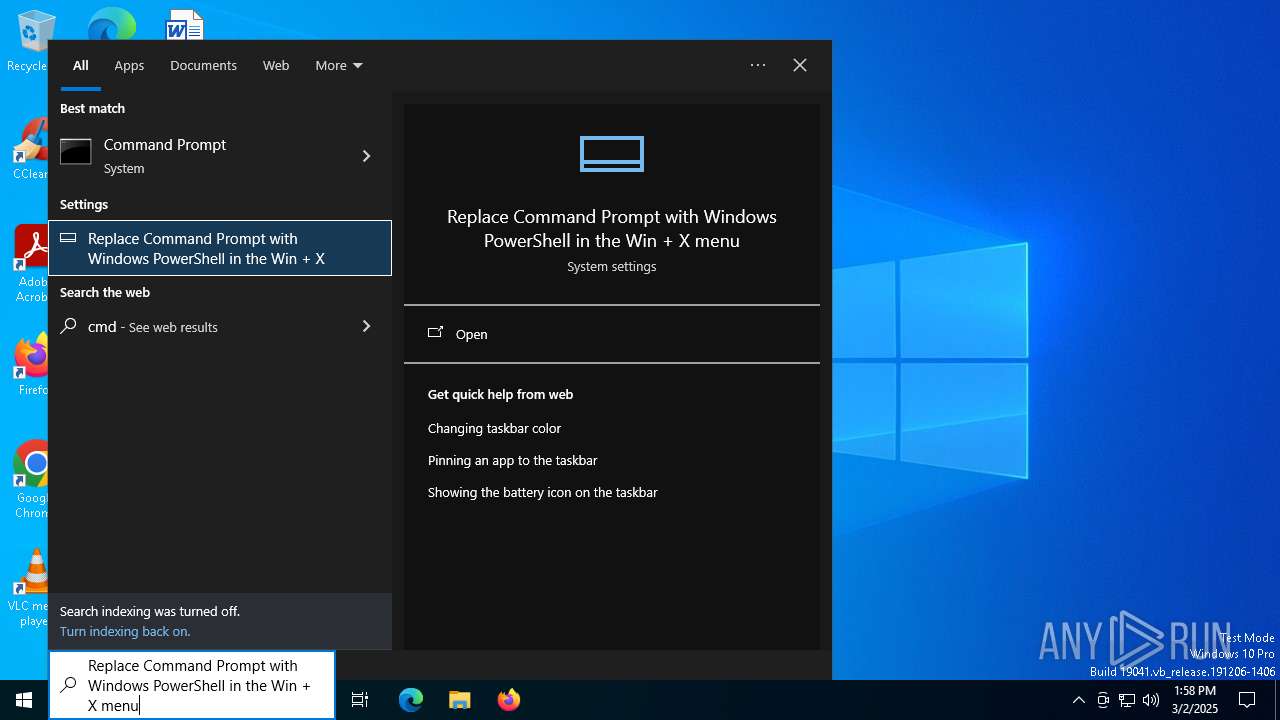Expand Command Prompt result with arrow
The width and height of the screenshot is (1280, 720).
pos(366,156)
